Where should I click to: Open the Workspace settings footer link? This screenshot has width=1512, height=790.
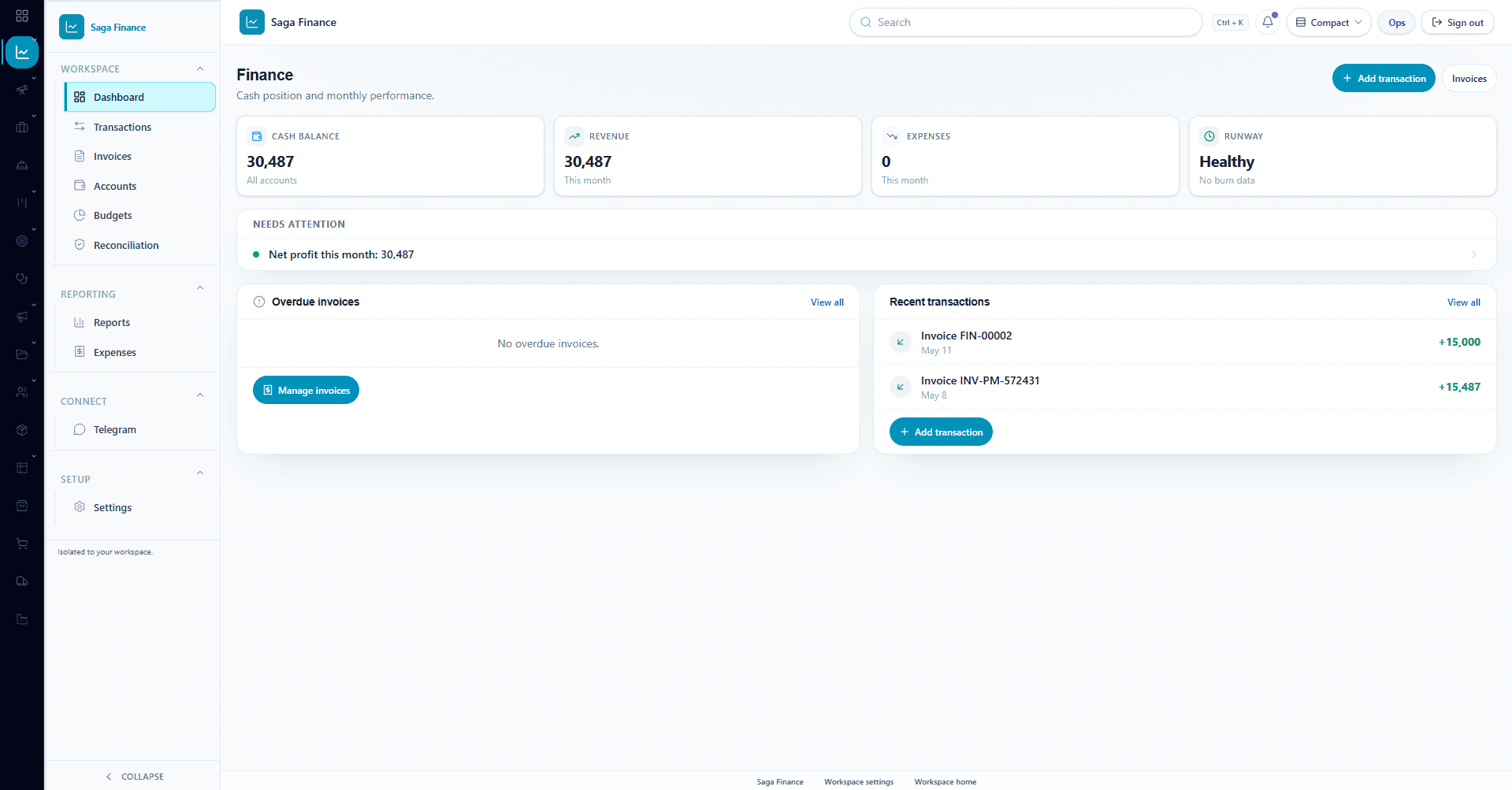pyautogui.click(x=859, y=781)
